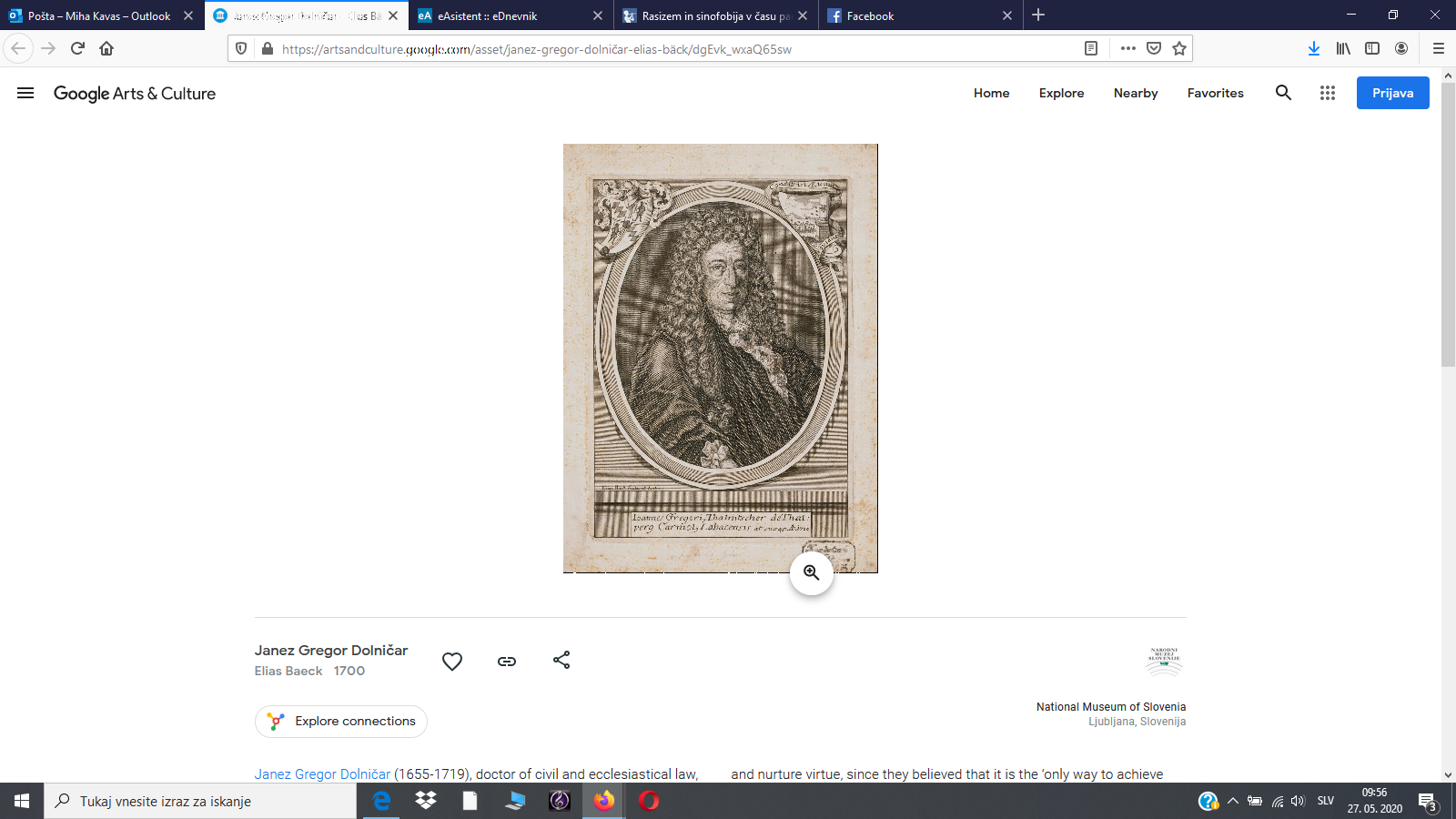Screen dimensions: 1456x819
Task: Click the Google Arts & Culture logo
Action: click(x=135, y=94)
